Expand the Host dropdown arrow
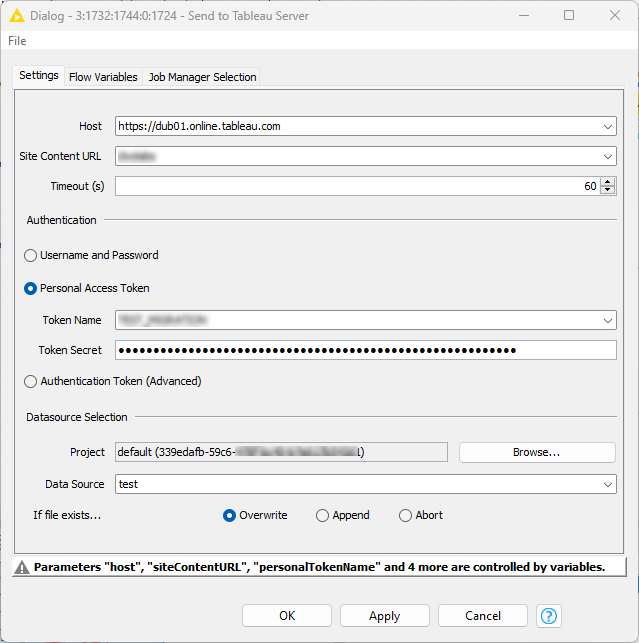Viewport: 639px width, 643px height. coord(608,127)
